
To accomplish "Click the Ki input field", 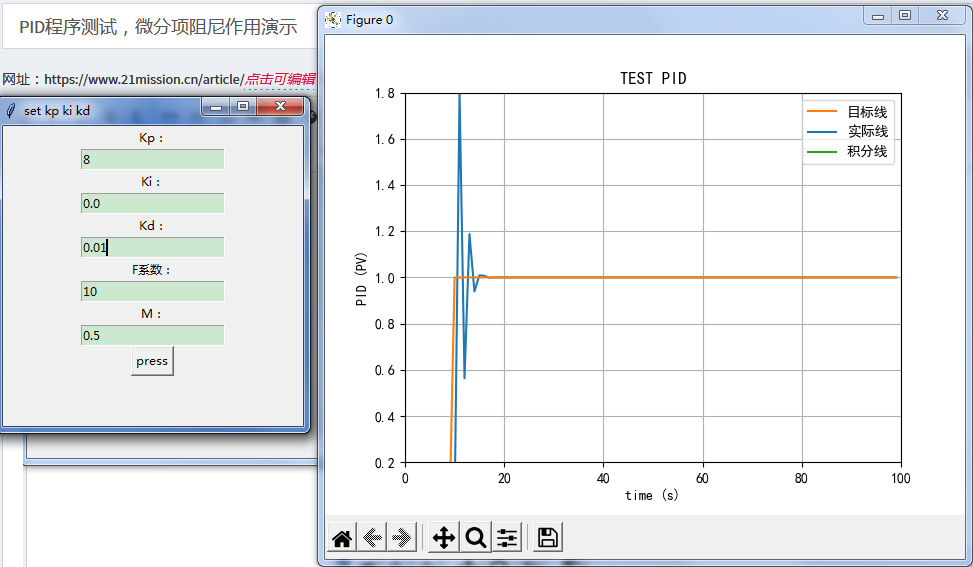I will (152, 203).
